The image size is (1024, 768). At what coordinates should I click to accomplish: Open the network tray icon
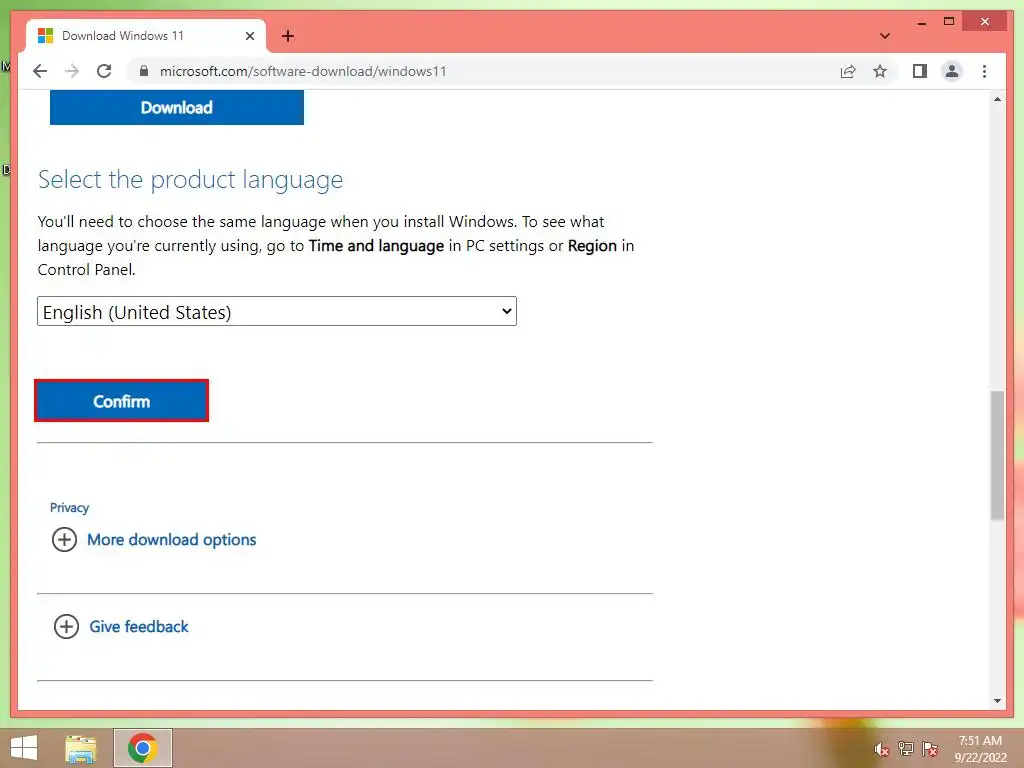pyautogui.click(x=905, y=749)
